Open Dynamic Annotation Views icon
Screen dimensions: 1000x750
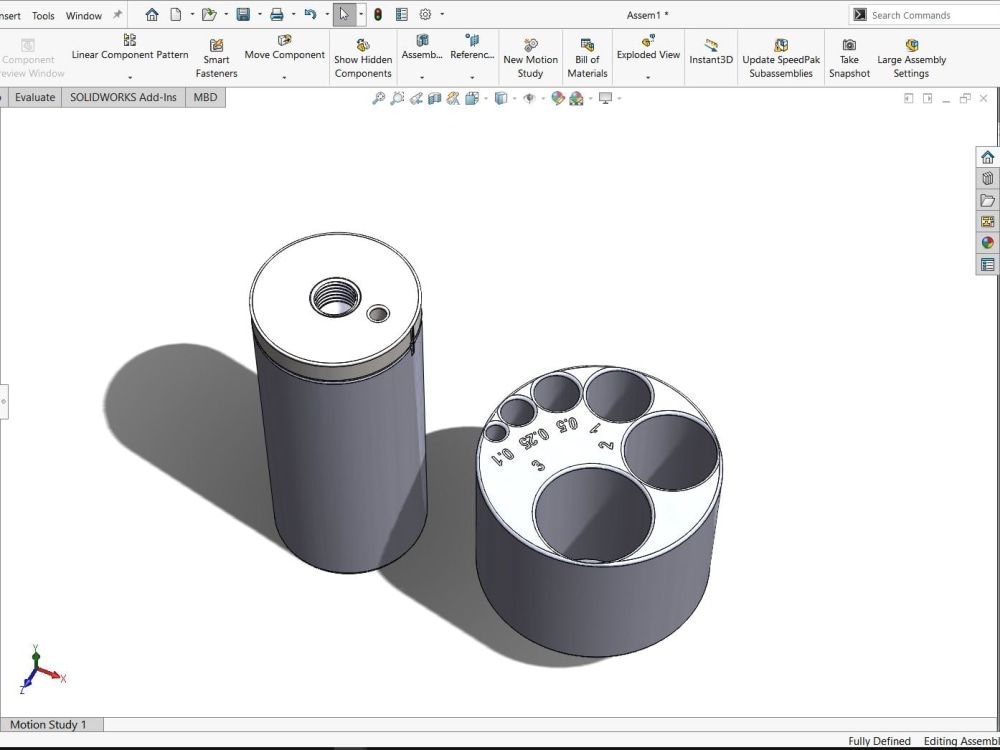pyautogui.click(x=453, y=98)
